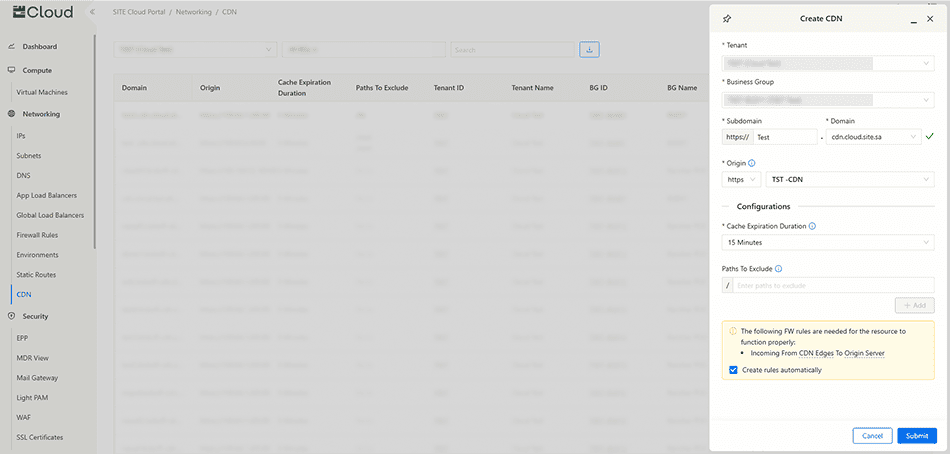Collapse the sidebar with double-chevron icon
950x454 pixels.
(x=92, y=12)
